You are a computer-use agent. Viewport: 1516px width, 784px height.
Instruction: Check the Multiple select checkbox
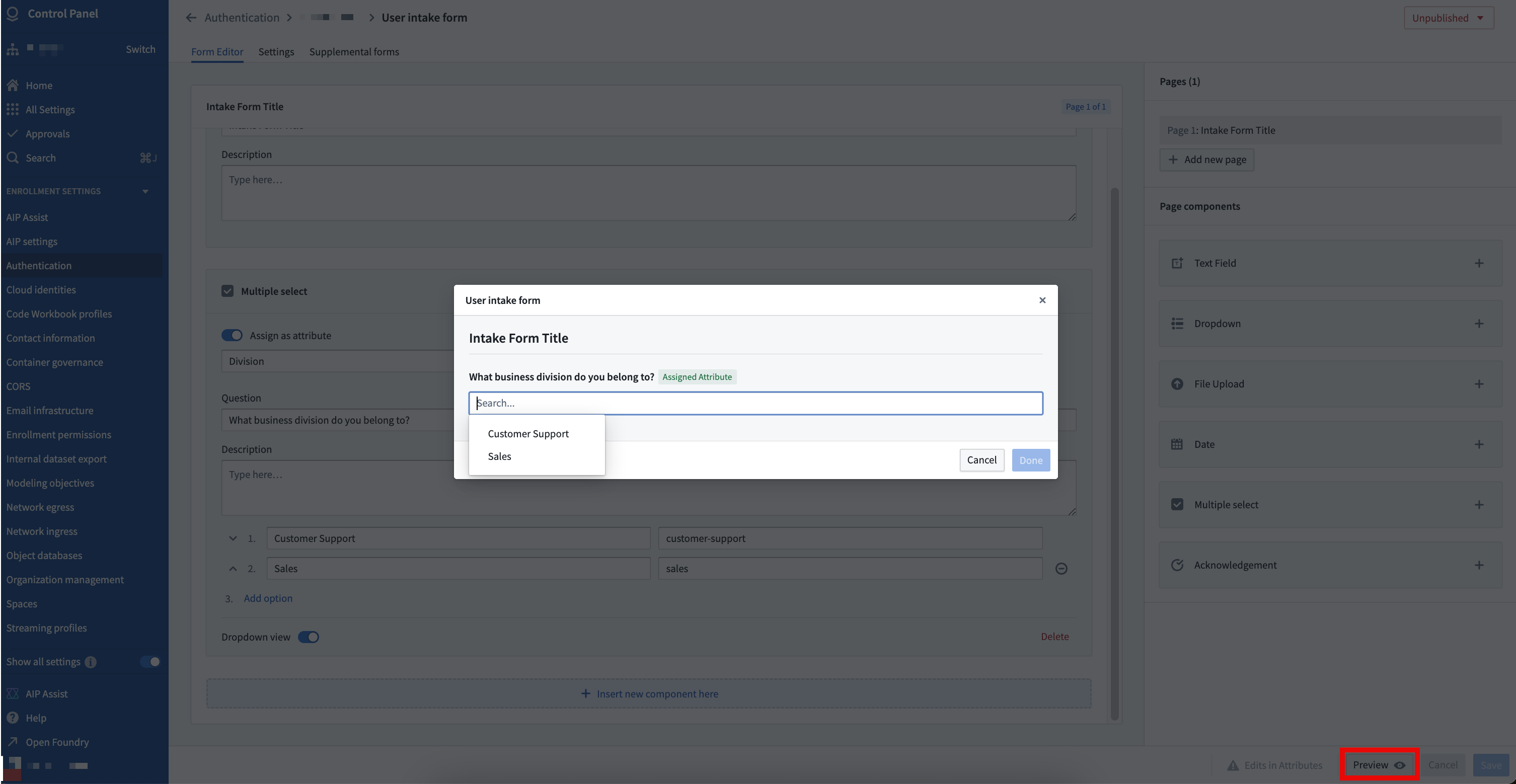point(227,291)
